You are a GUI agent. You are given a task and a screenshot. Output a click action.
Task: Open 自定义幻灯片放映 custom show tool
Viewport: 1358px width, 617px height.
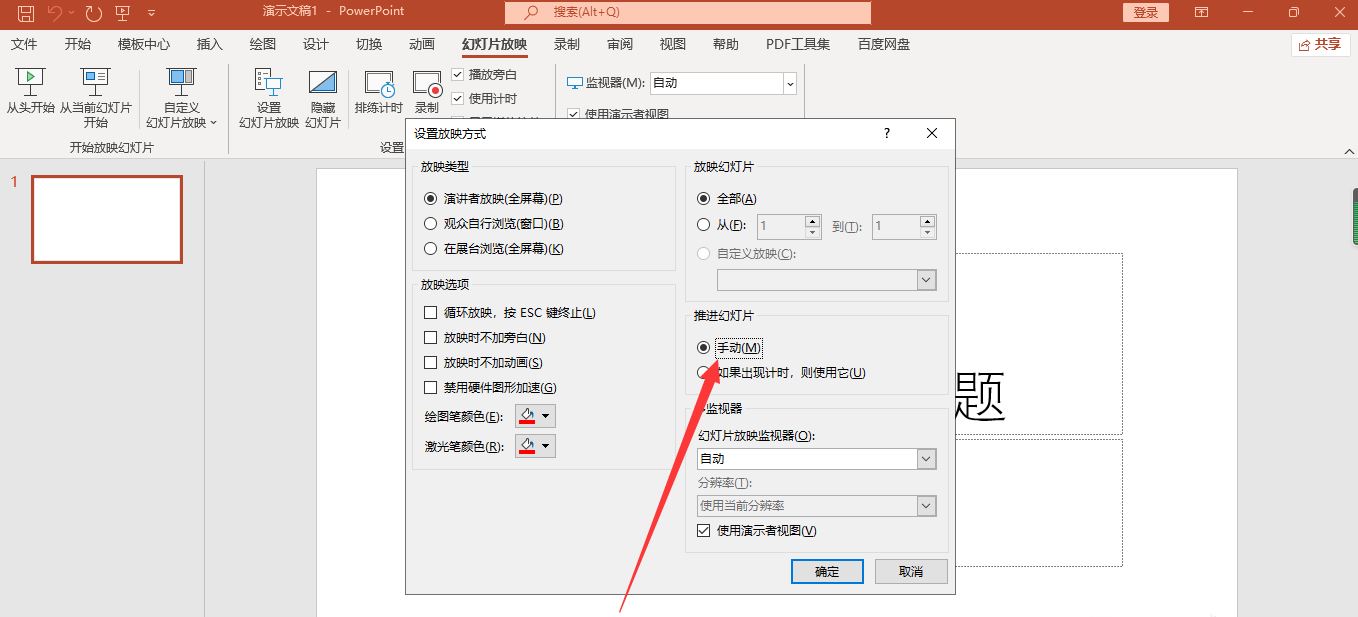(x=180, y=95)
